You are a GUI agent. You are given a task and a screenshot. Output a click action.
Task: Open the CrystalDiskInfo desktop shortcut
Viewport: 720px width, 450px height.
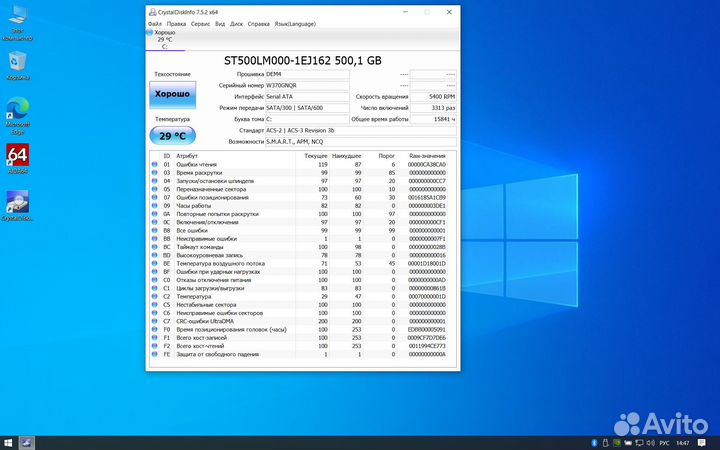(17, 206)
